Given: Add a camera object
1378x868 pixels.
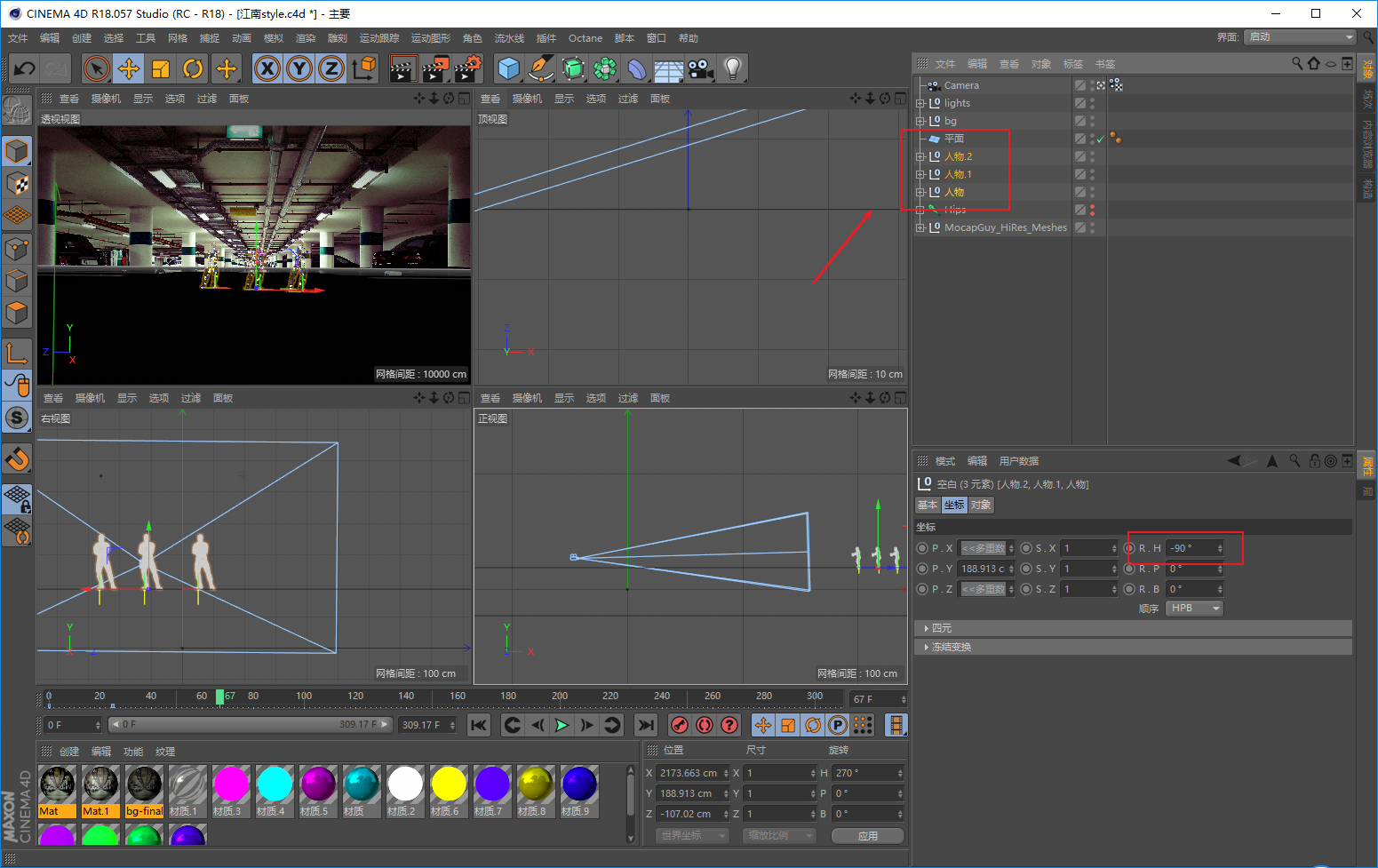Looking at the screenshot, I should click(700, 68).
